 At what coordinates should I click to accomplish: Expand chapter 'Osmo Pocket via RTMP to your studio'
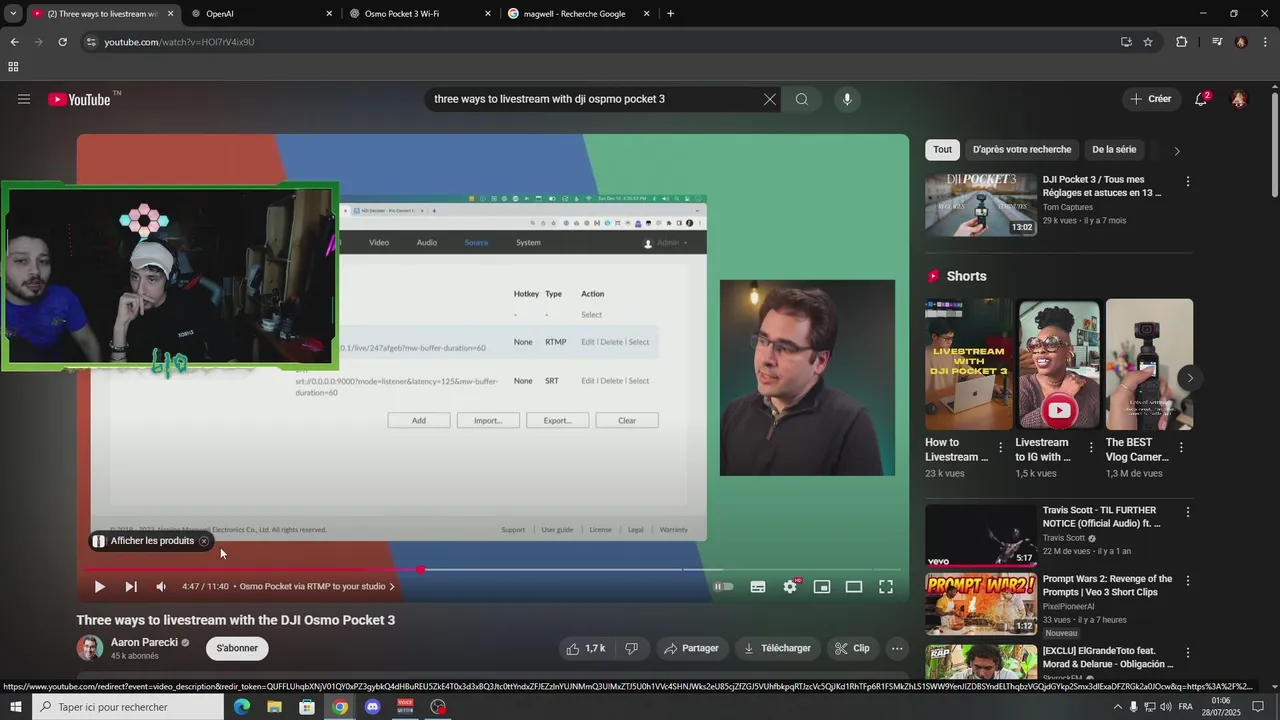click(317, 587)
